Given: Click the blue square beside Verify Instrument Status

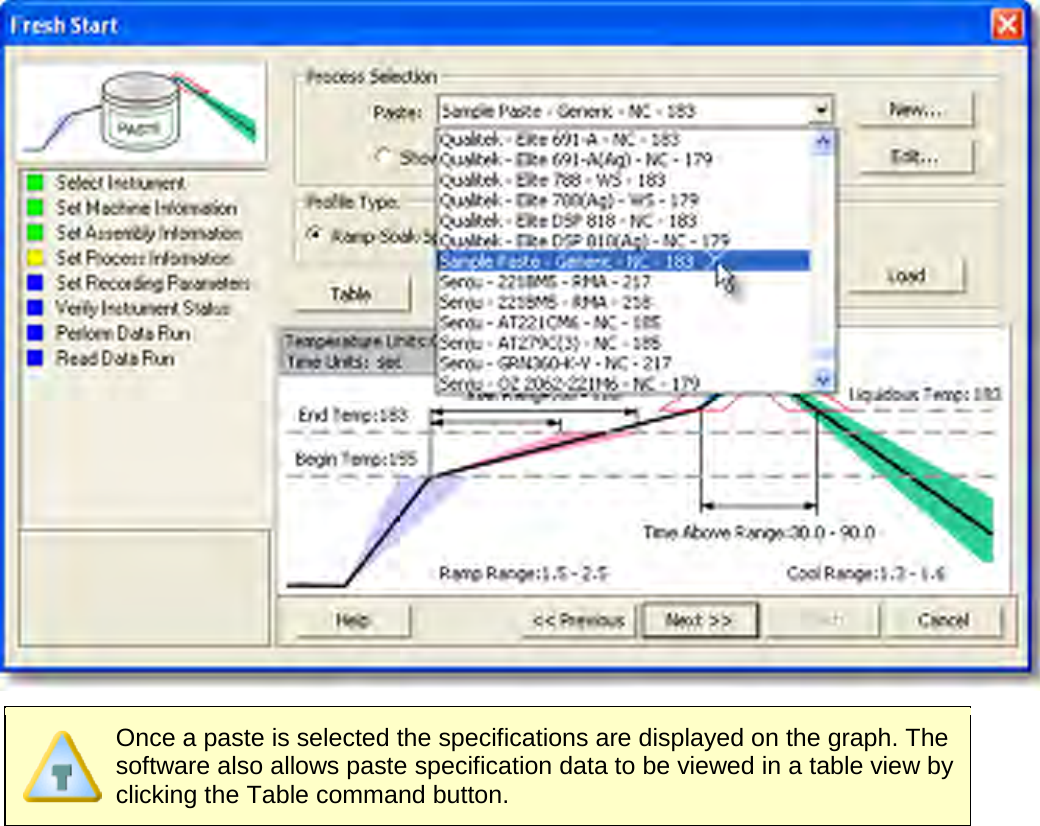Looking at the screenshot, I should (35, 308).
